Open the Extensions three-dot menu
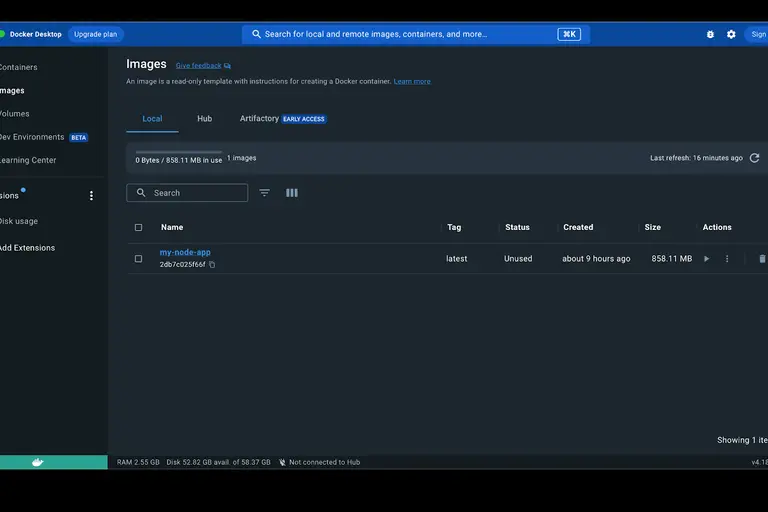This screenshot has height=512, width=768. 91,196
